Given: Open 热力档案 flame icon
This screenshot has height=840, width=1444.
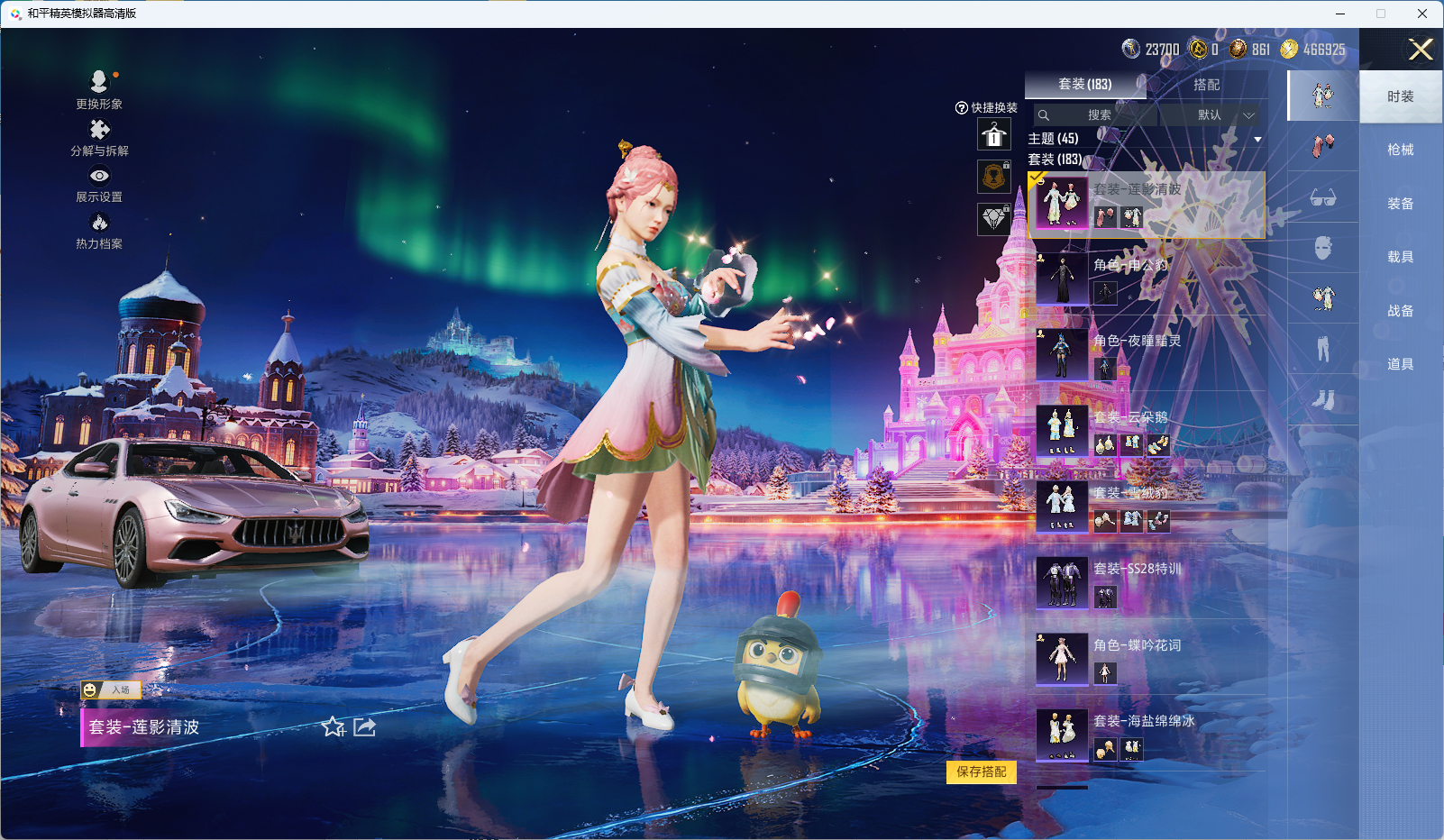Looking at the screenshot, I should point(99,223).
